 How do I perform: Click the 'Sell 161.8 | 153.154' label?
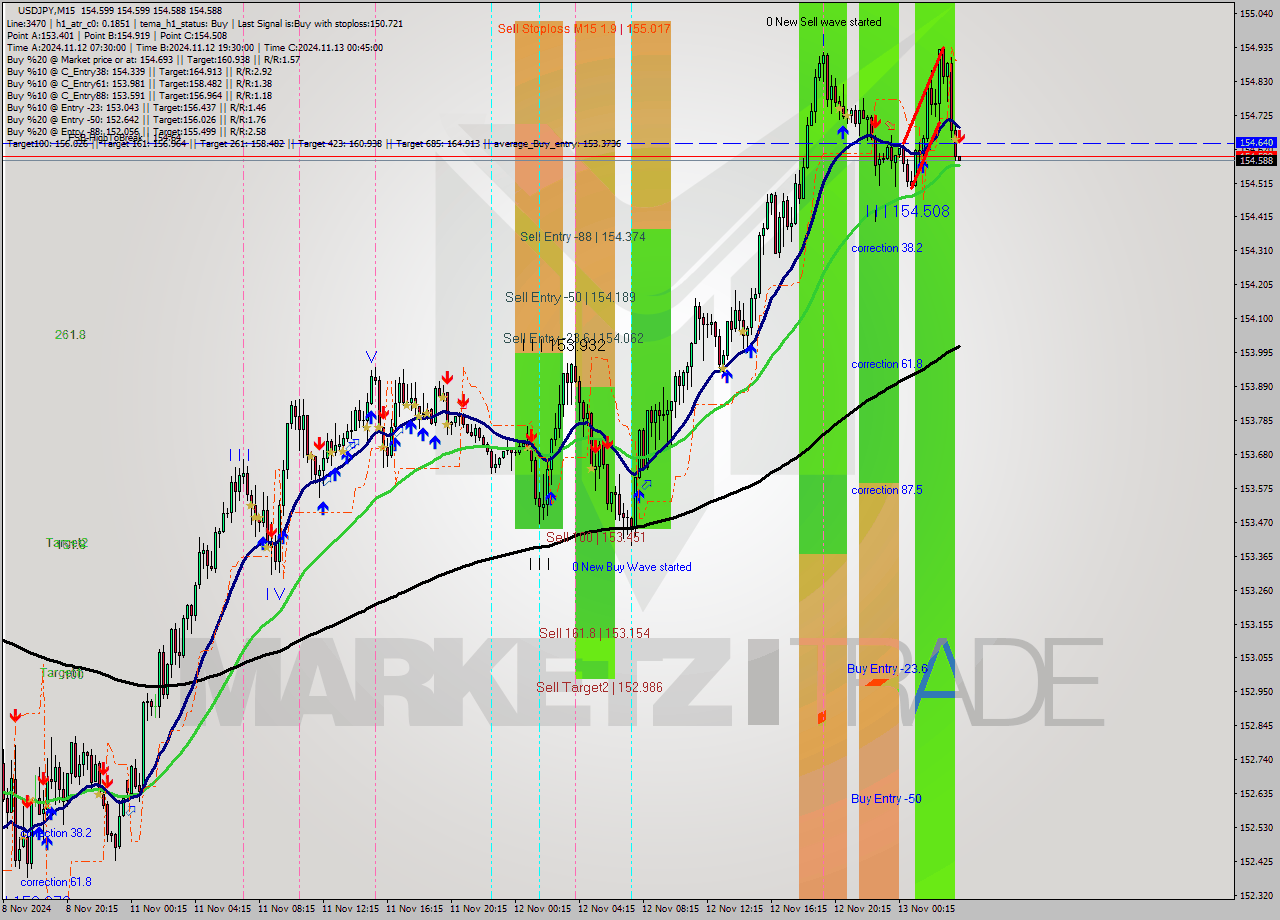click(594, 633)
